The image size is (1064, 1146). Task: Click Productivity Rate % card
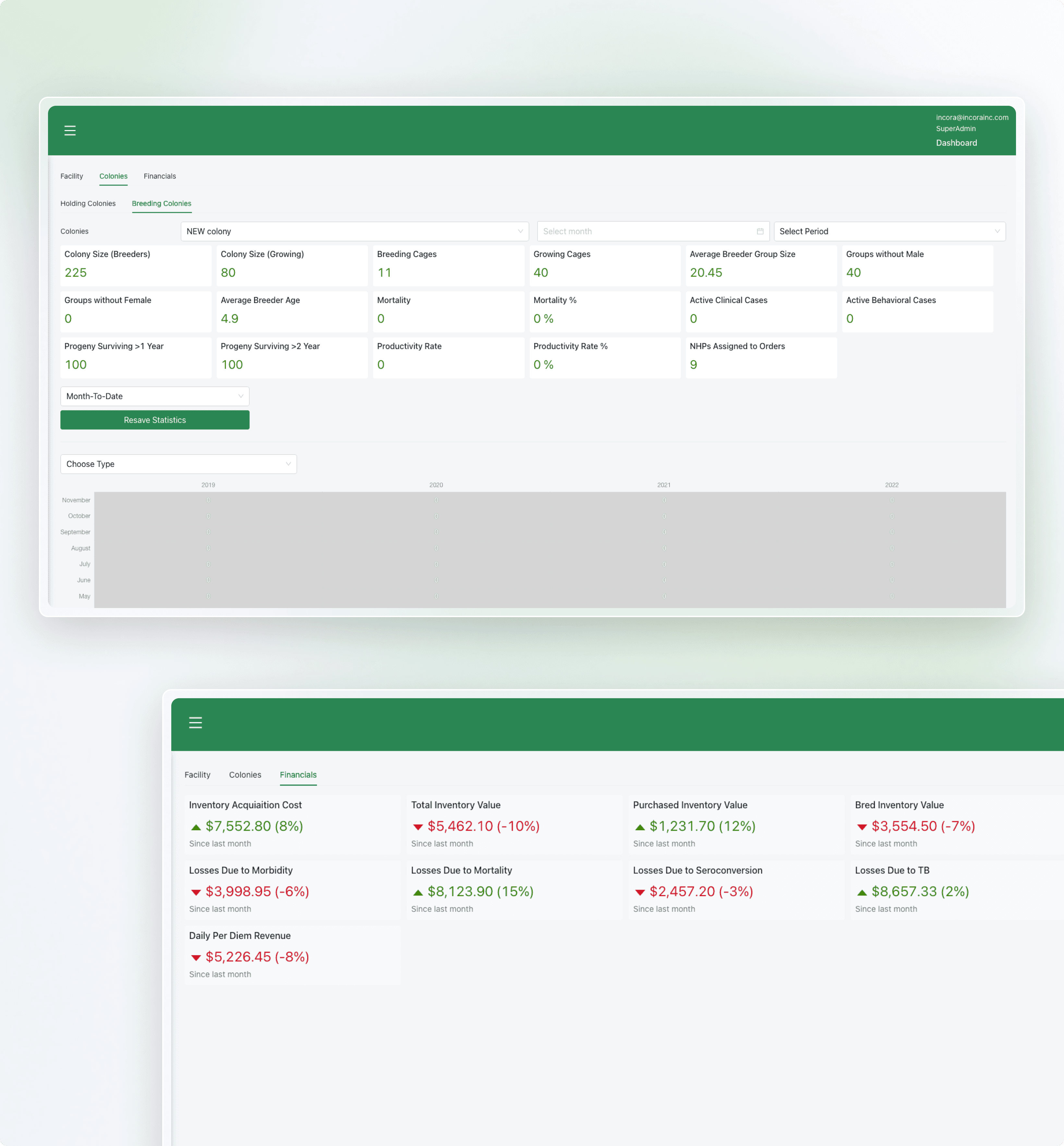coord(605,358)
